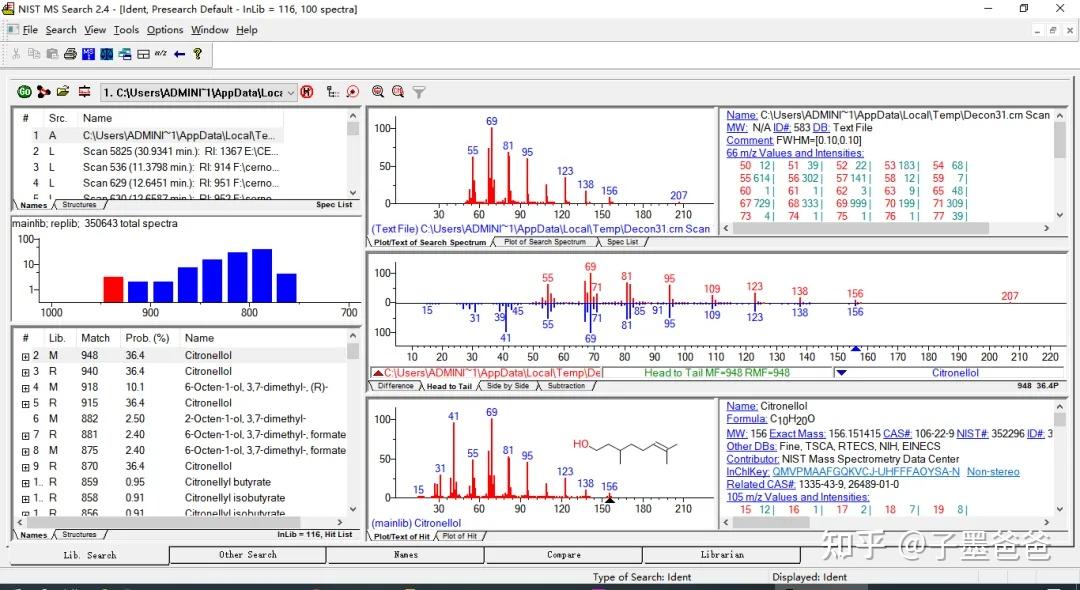The width and height of the screenshot is (1080, 590).
Task: Click the second blue square toolbar icon
Action: coord(107,54)
